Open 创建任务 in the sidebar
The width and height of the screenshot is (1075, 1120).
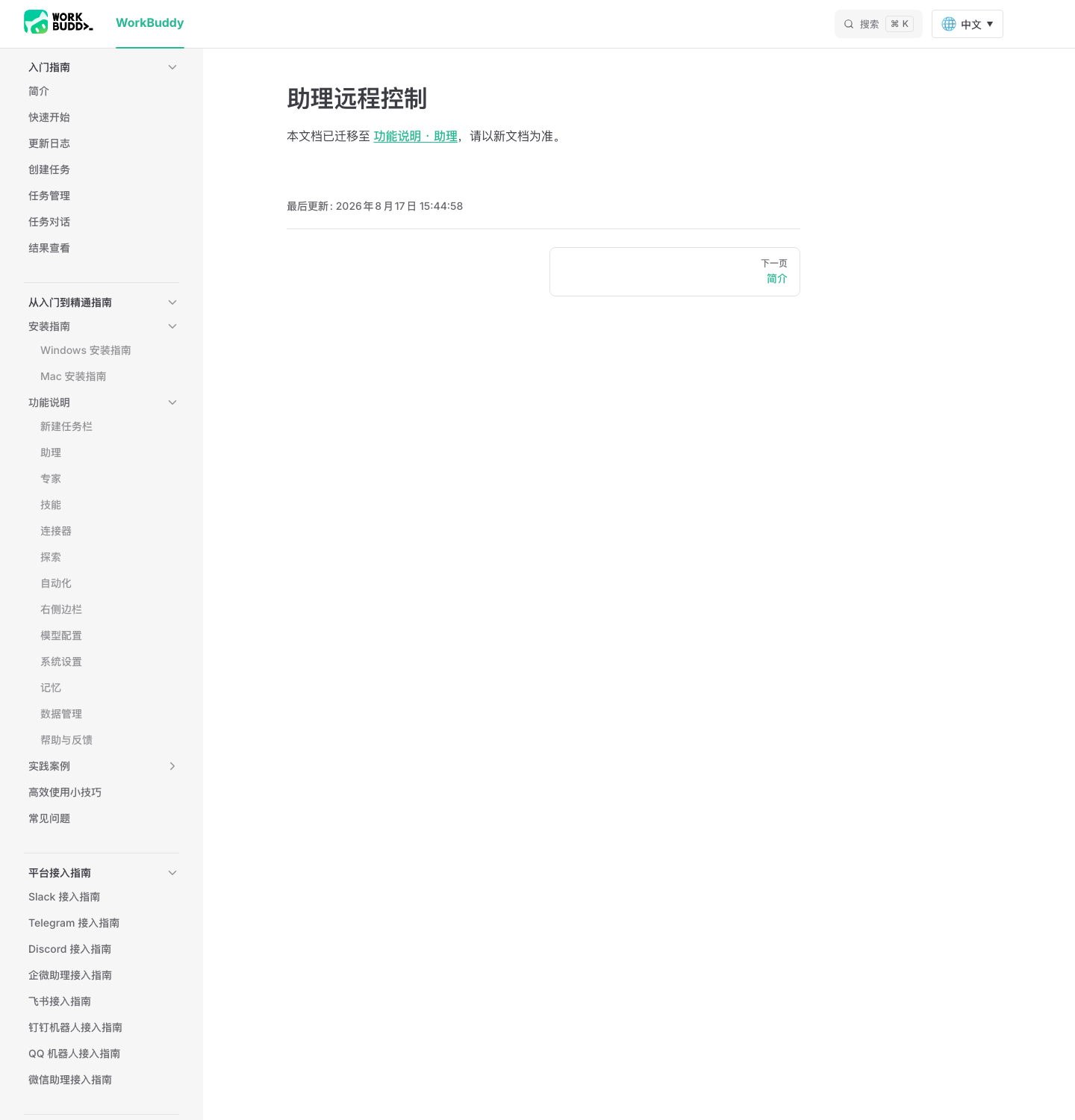(49, 169)
